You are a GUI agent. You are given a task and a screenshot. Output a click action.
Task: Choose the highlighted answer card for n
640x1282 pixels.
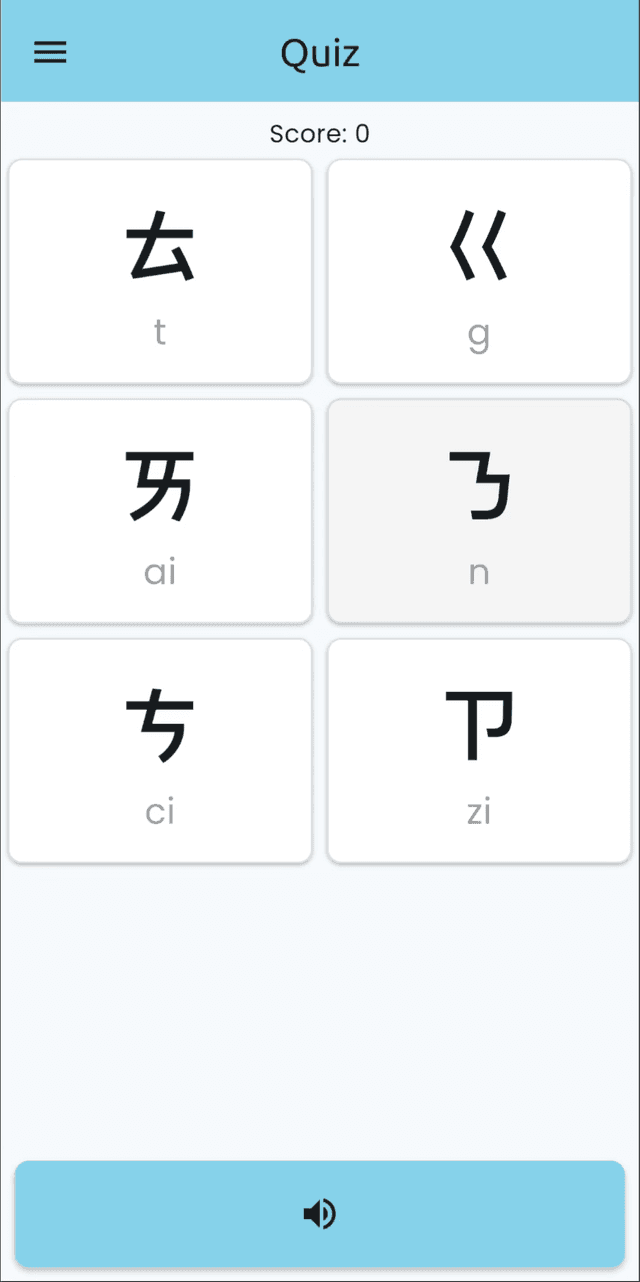479,511
